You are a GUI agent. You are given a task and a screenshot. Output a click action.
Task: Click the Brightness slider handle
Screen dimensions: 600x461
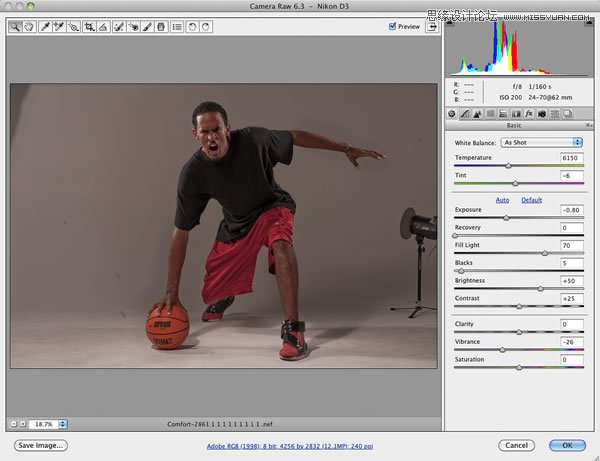pyautogui.click(x=540, y=288)
